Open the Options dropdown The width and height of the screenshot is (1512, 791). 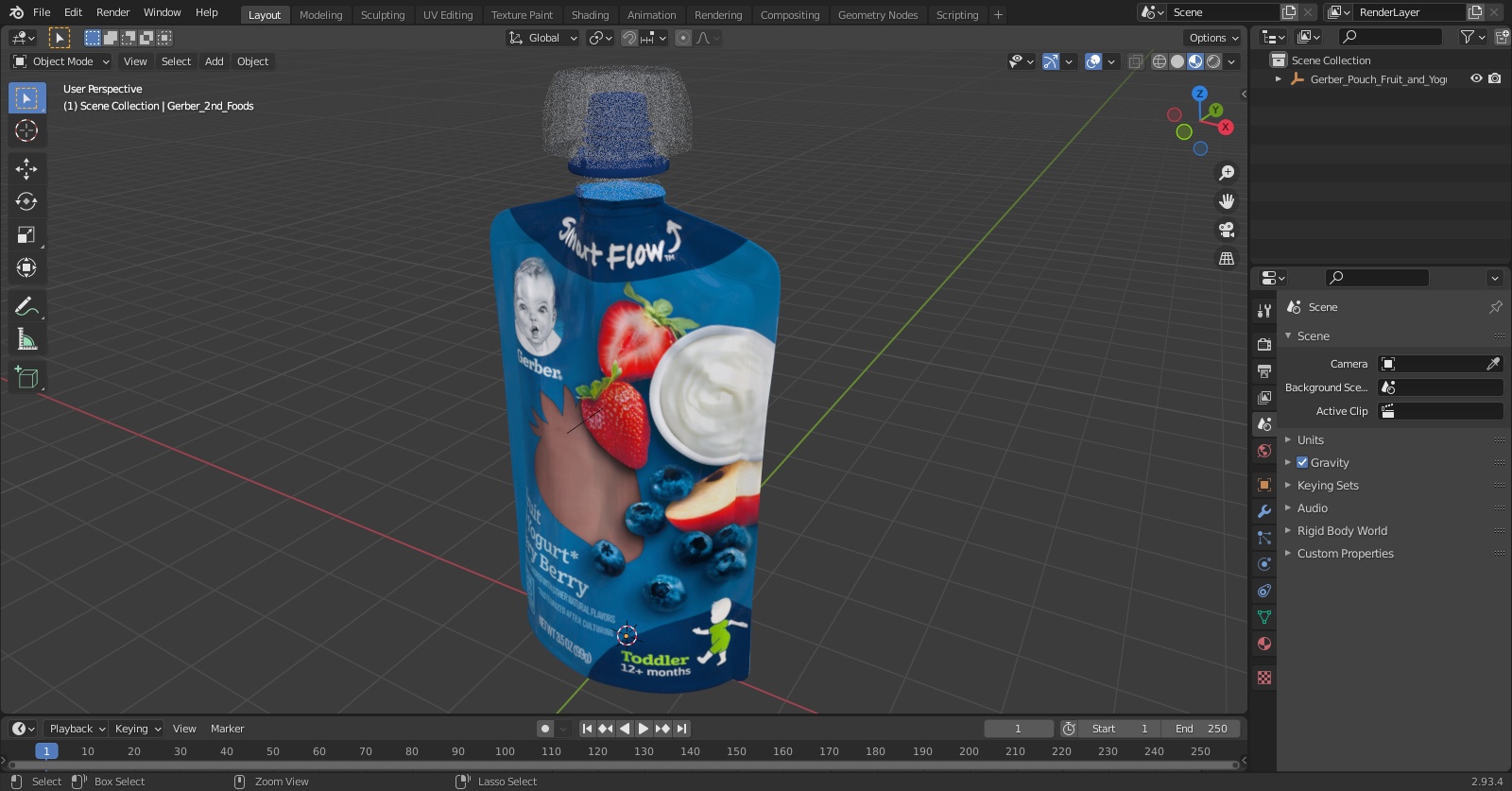[x=1213, y=38]
